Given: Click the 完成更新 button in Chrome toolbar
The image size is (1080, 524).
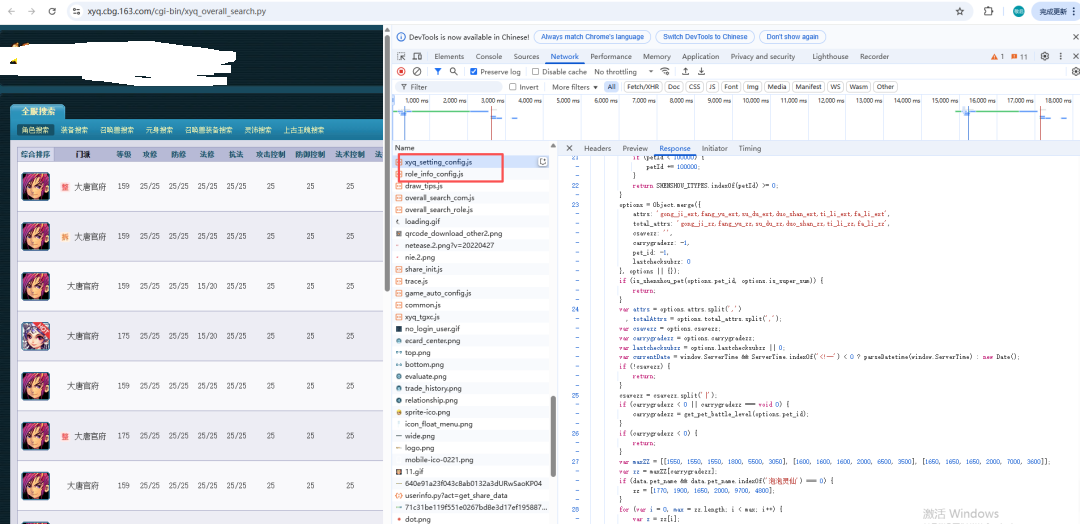Looking at the screenshot, I should coord(1055,12).
